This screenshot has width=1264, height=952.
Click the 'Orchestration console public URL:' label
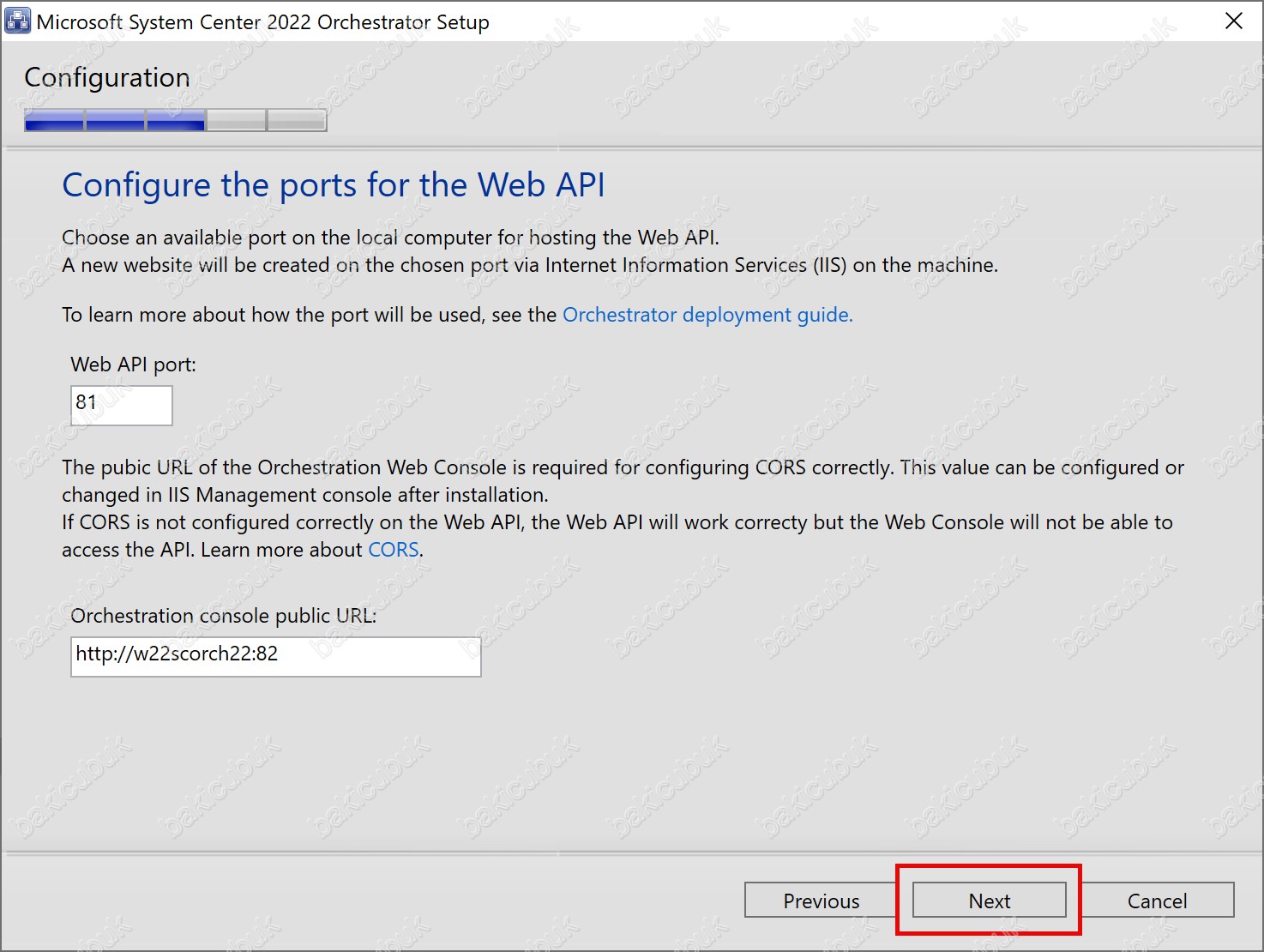click(224, 616)
